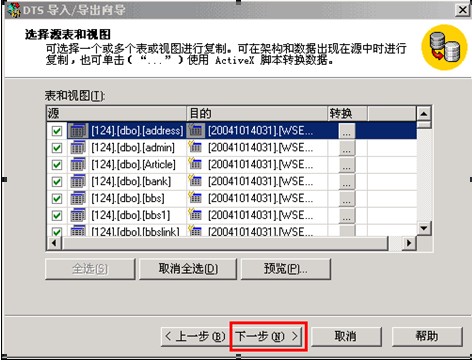Uncheck the [124].[dbo].[admin] table checkbox

57,148
